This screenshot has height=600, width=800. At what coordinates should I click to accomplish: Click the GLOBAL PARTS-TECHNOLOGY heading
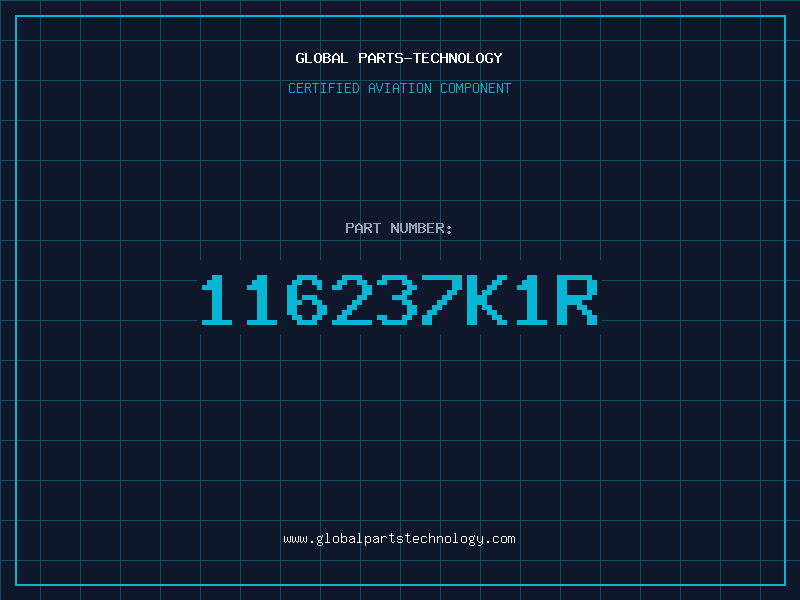click(399, 58)
